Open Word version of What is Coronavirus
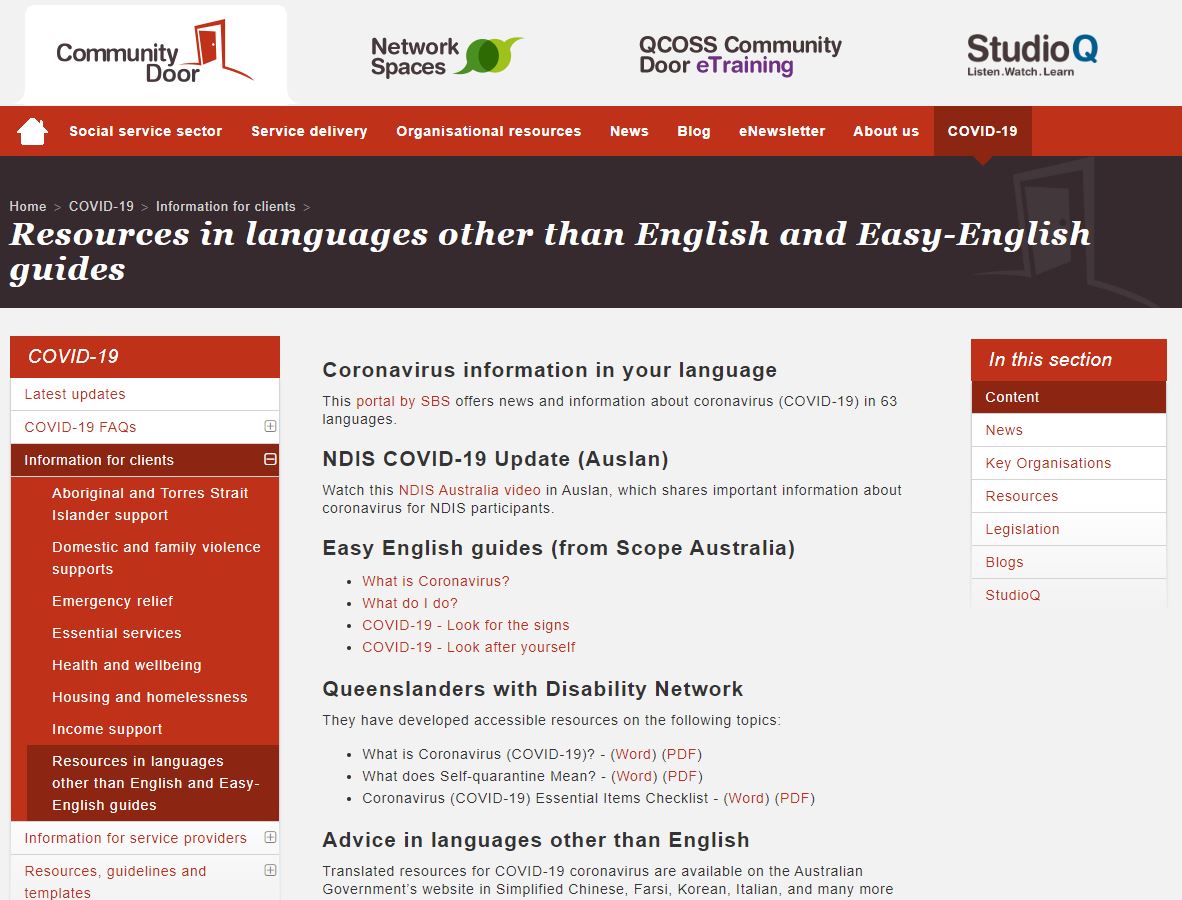 point(633,754)
